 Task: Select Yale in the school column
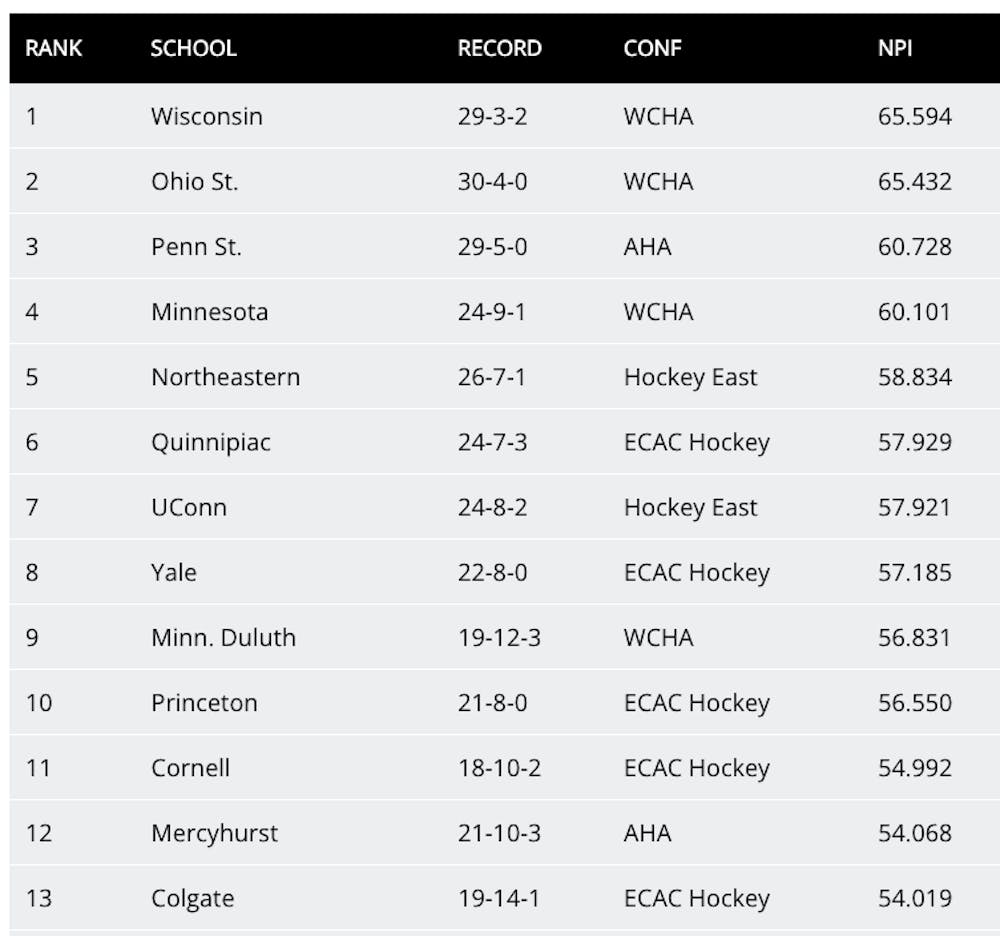pyautogui.click(x=174, y=572)
